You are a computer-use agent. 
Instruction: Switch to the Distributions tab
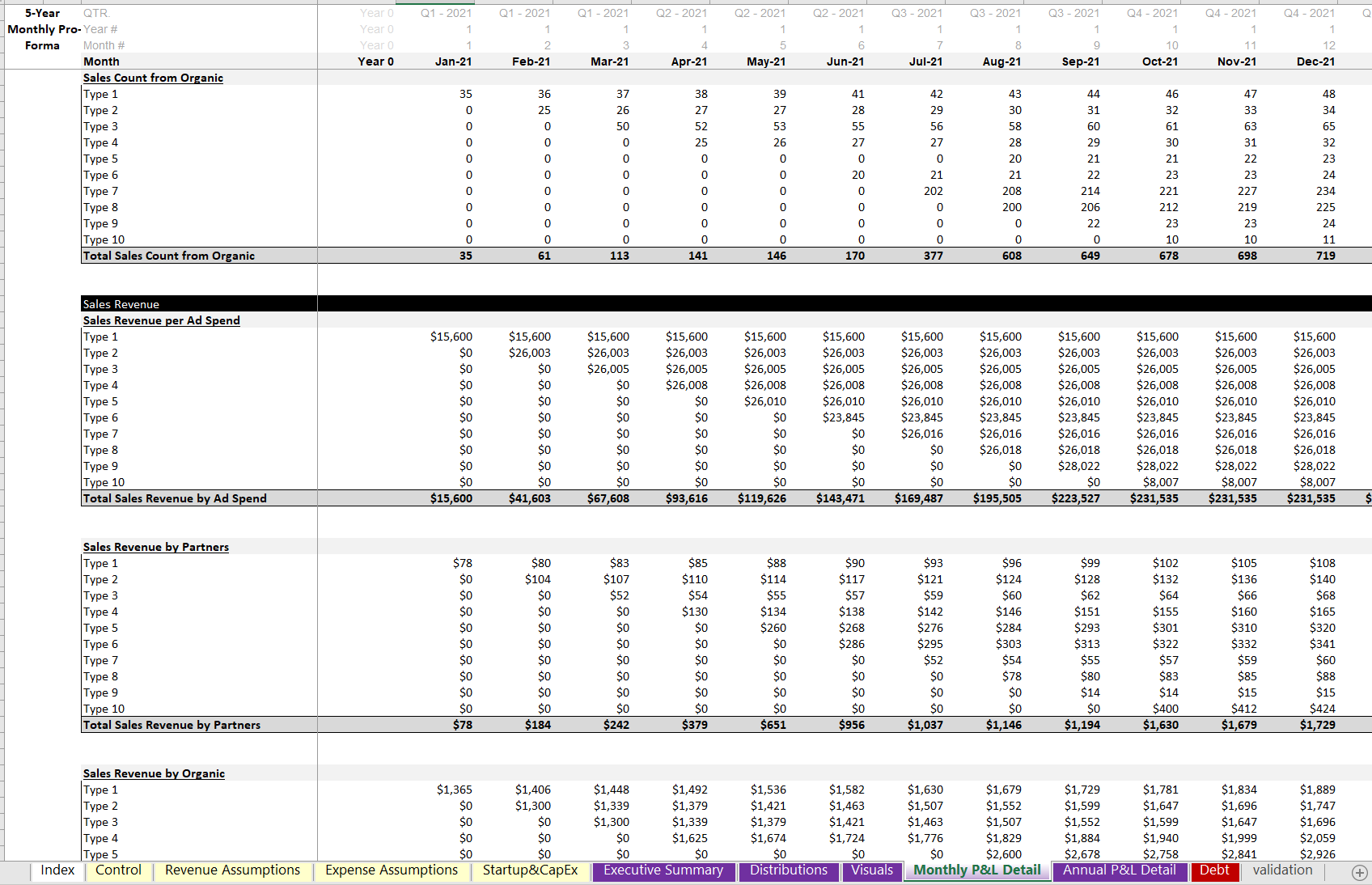coord(789,870)
